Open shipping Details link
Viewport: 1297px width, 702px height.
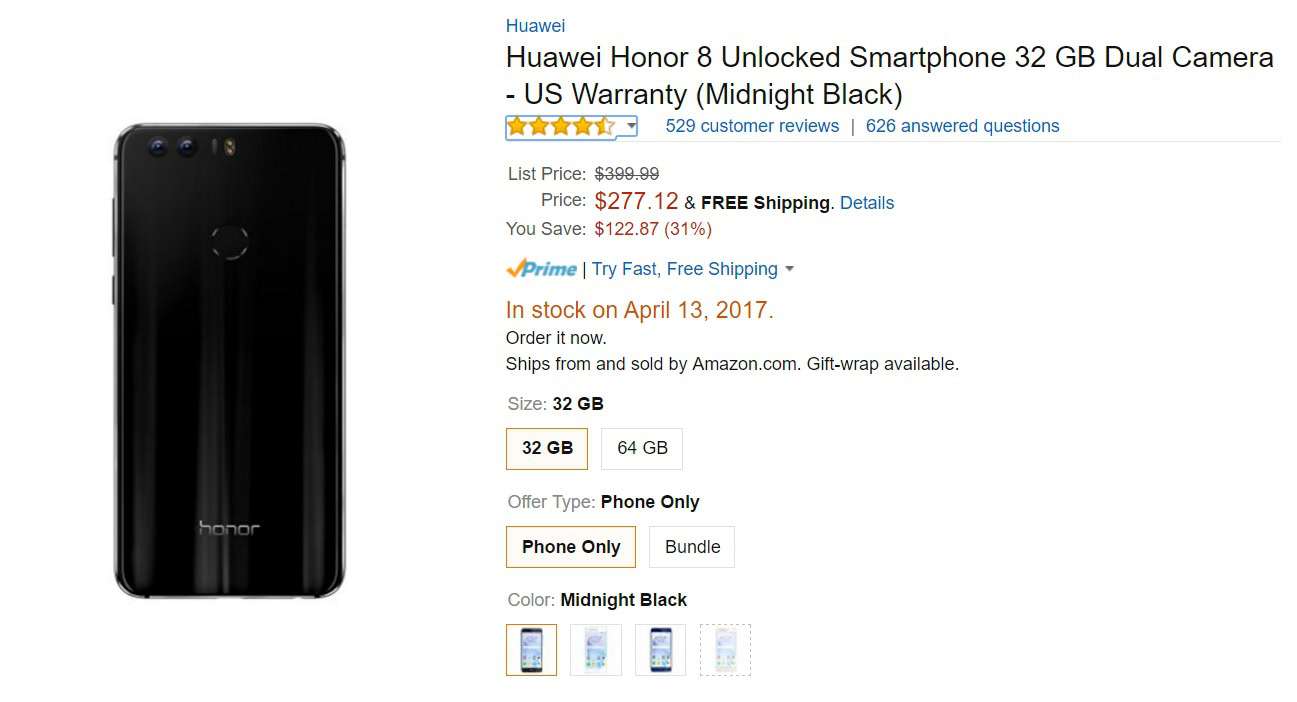pos(867,203)
